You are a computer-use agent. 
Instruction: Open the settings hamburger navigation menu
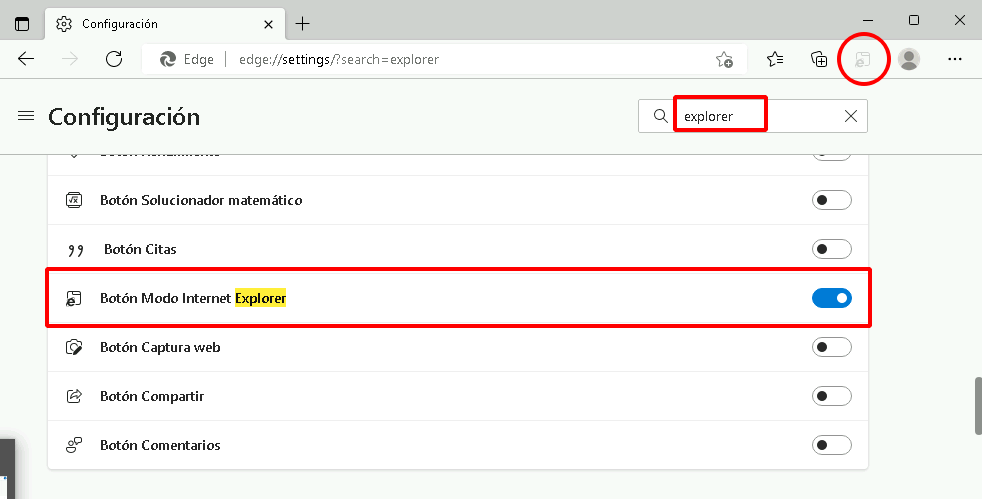pyautogui.click(x=26, y=116)
